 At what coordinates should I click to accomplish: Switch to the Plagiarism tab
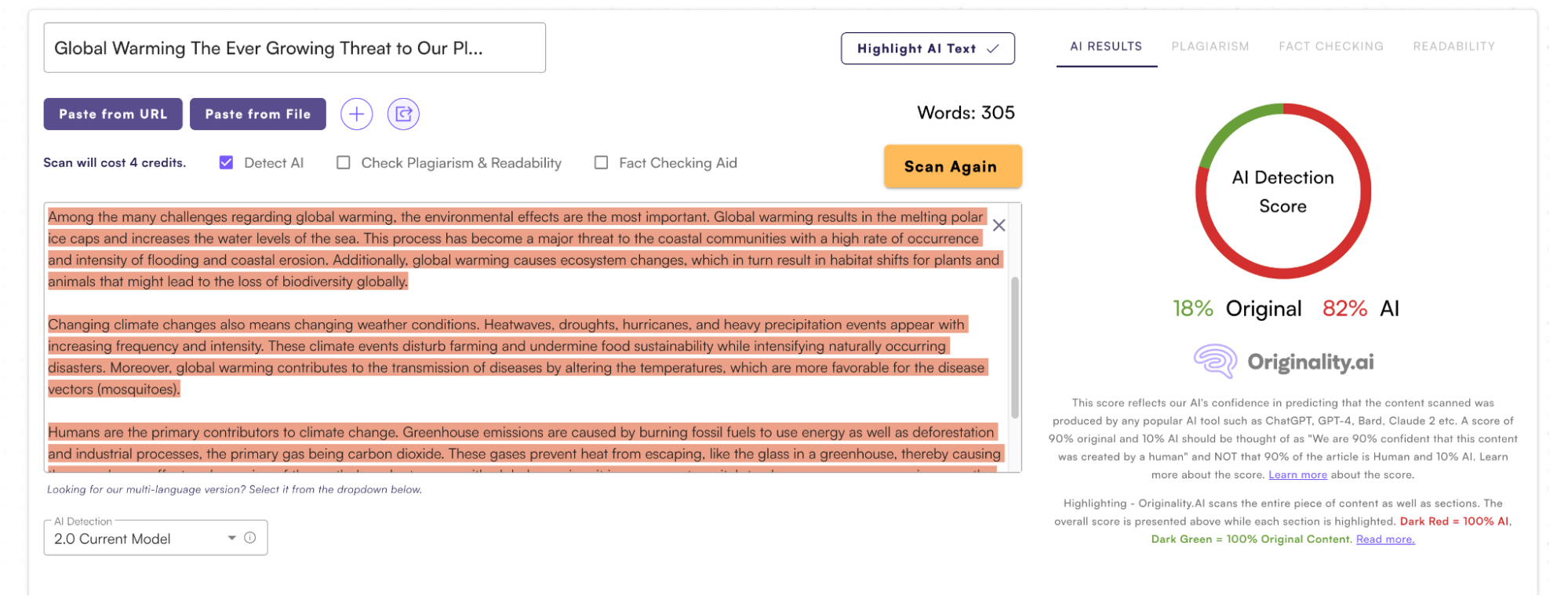pos(1210,47)
